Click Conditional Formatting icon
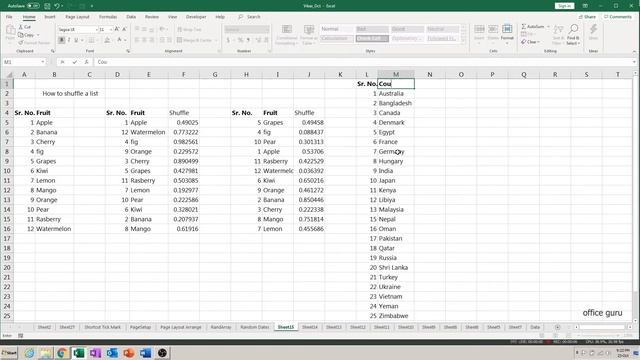This screenshot has height=360, width=640. click(x=287, y=29)
